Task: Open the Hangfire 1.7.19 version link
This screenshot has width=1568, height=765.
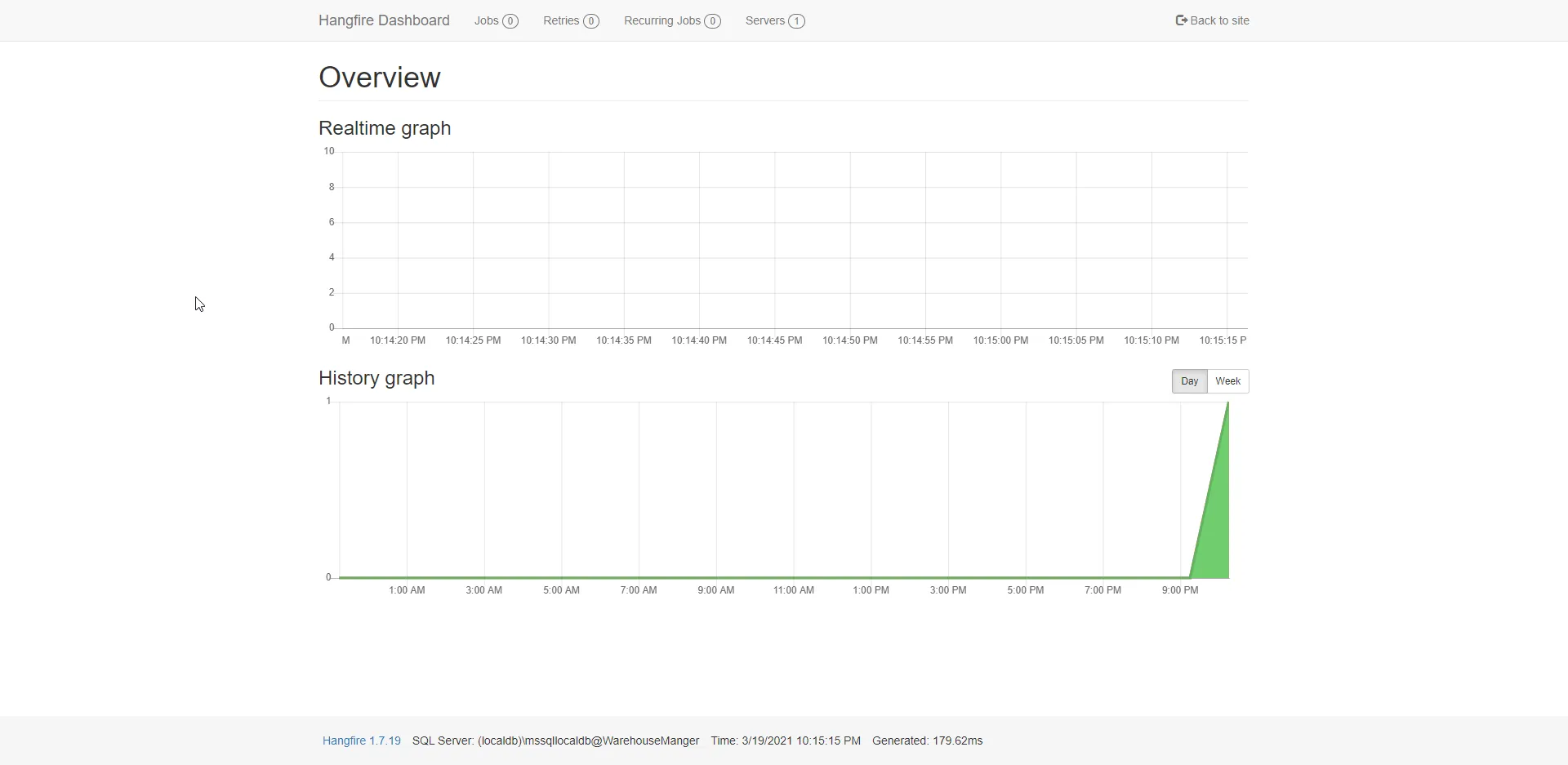Action: click(x=362, y=741)
